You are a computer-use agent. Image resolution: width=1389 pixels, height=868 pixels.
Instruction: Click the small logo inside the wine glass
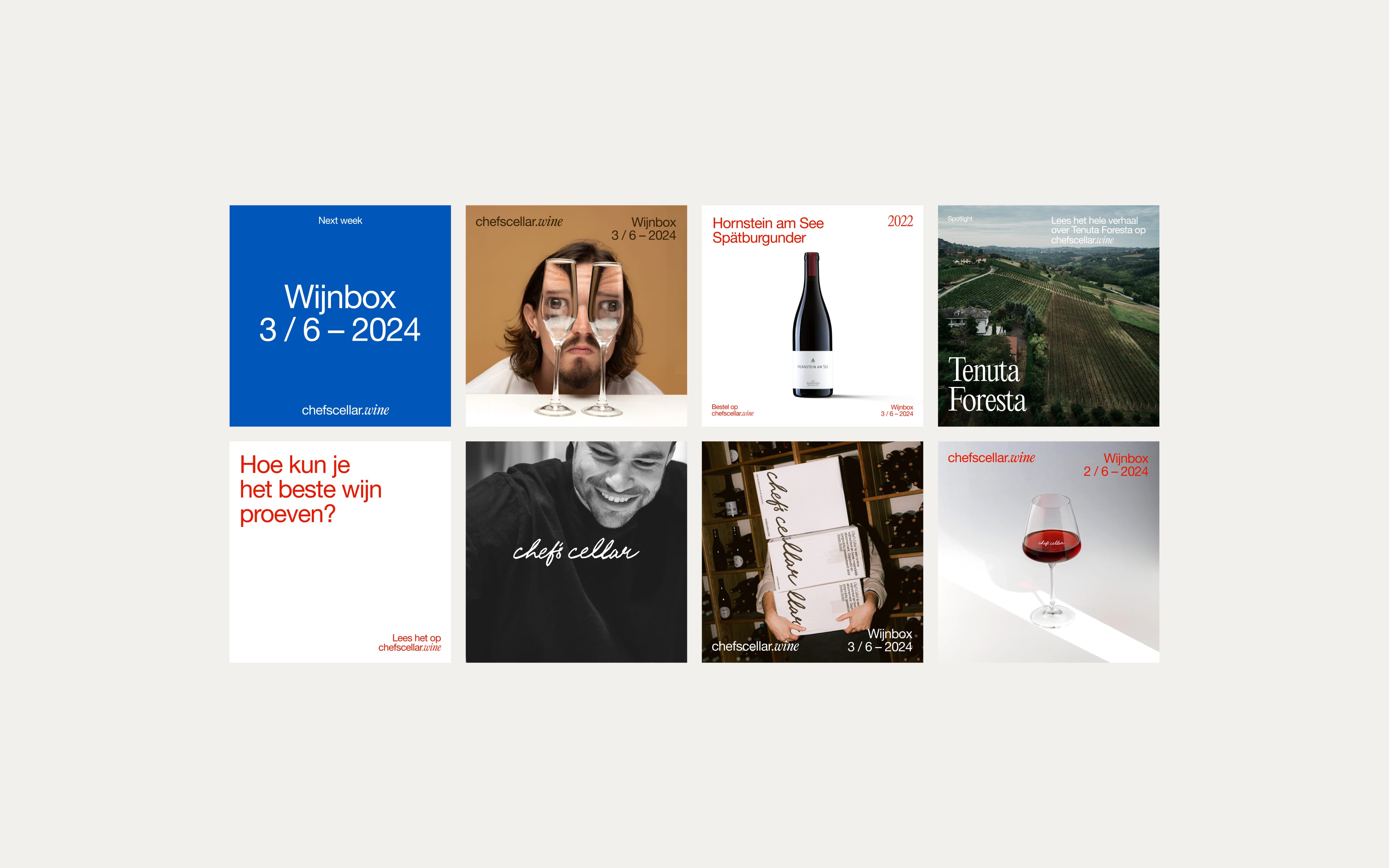point(1051,542)
